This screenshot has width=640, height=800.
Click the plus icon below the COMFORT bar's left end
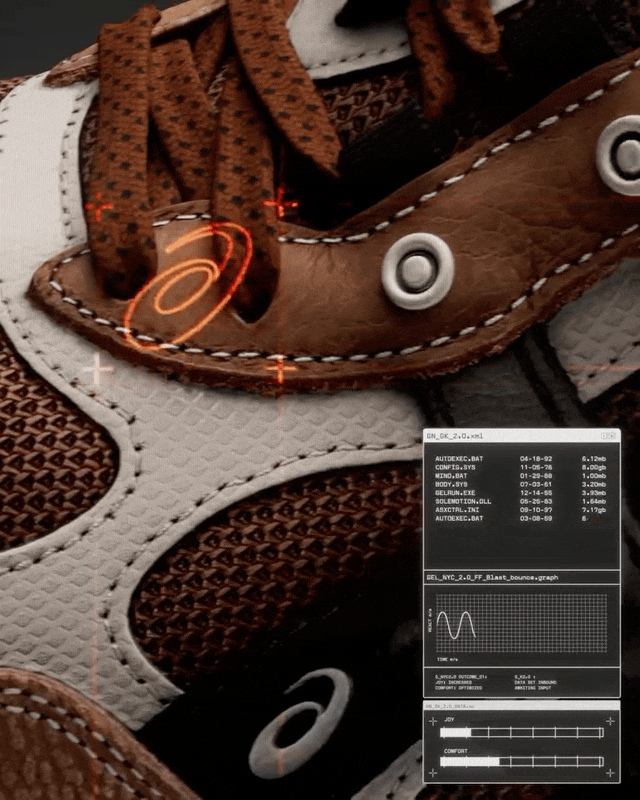[x=433, y=773]
